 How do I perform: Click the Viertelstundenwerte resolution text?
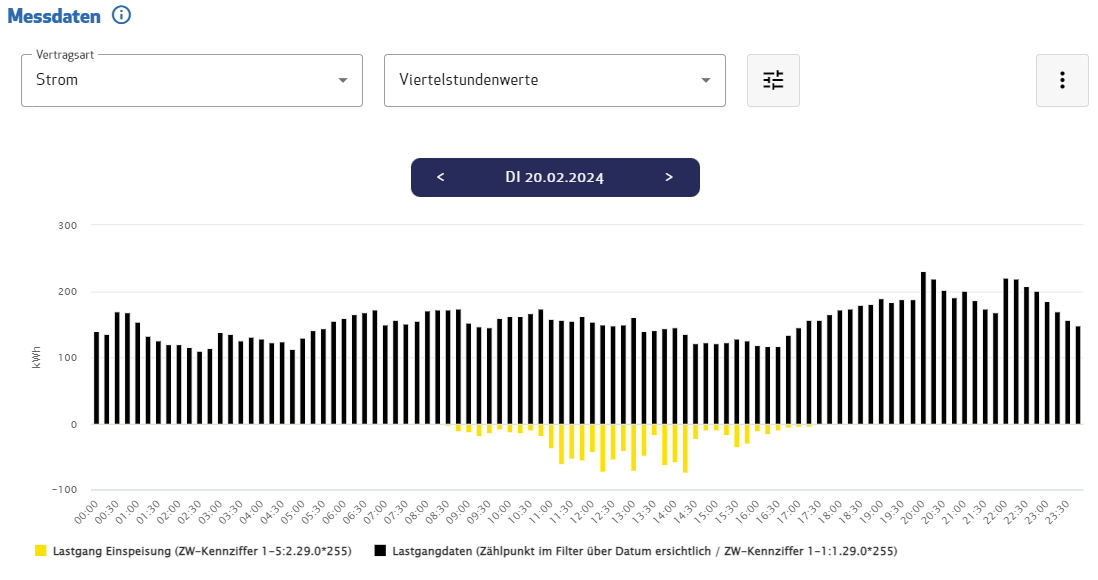(x=468, y=80)
